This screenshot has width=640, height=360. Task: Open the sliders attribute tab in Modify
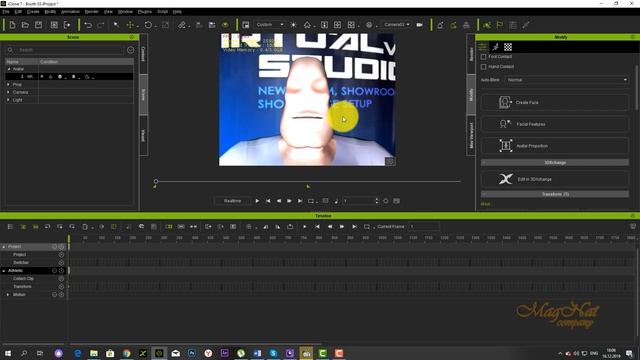tap(483, 47)
